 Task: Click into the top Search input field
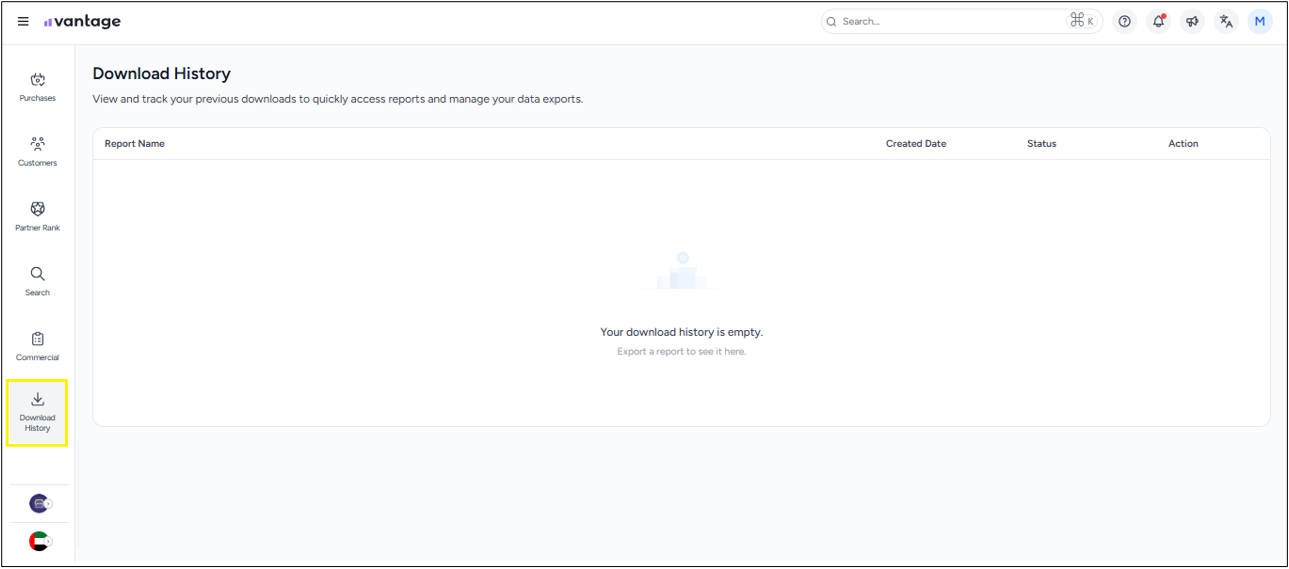[x=950, y=21]
